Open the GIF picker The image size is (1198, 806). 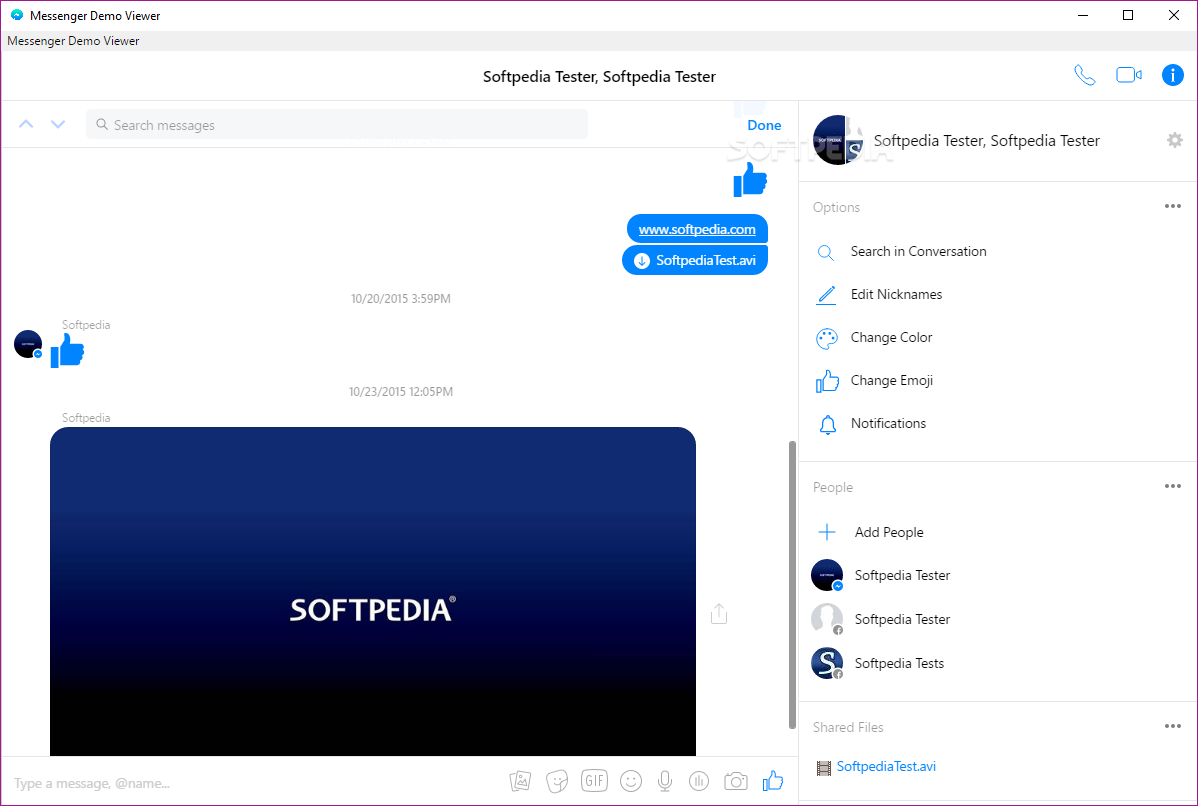click(594, 780)
